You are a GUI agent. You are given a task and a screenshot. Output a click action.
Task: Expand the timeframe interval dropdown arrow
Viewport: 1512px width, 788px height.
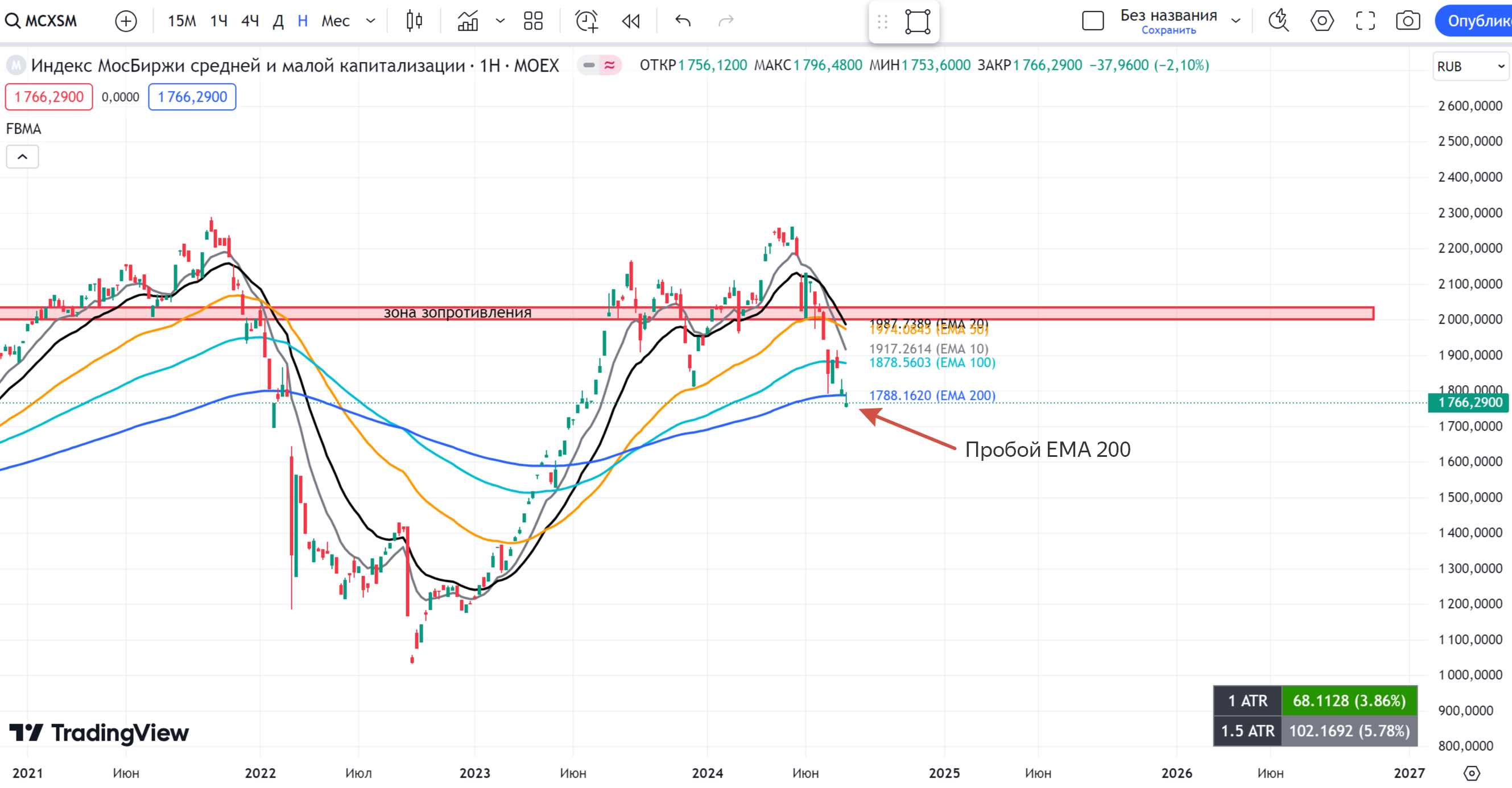370,21
